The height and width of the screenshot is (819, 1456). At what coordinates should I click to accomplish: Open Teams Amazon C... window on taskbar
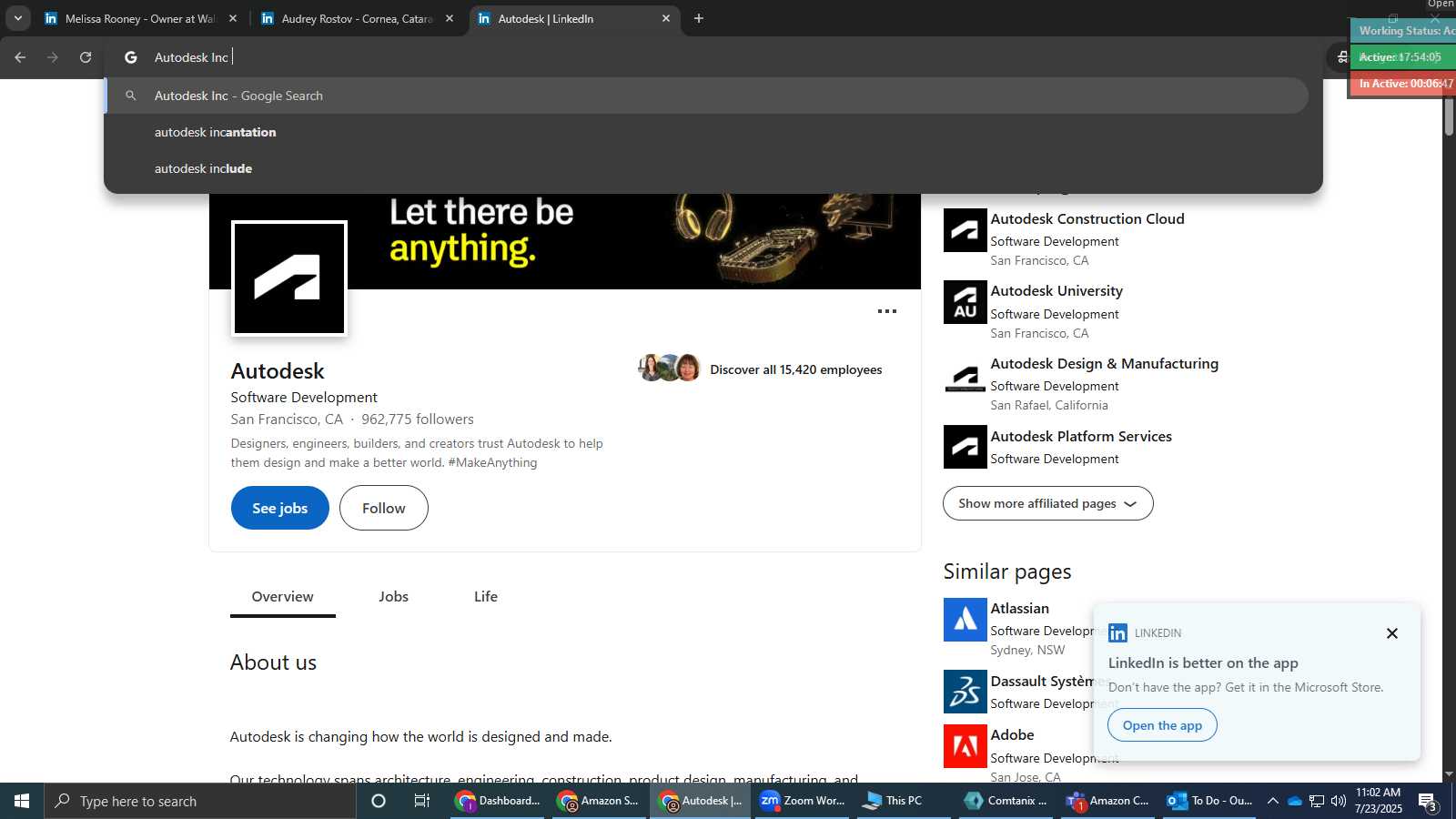pyautogui.click(x=1107, y=801)
